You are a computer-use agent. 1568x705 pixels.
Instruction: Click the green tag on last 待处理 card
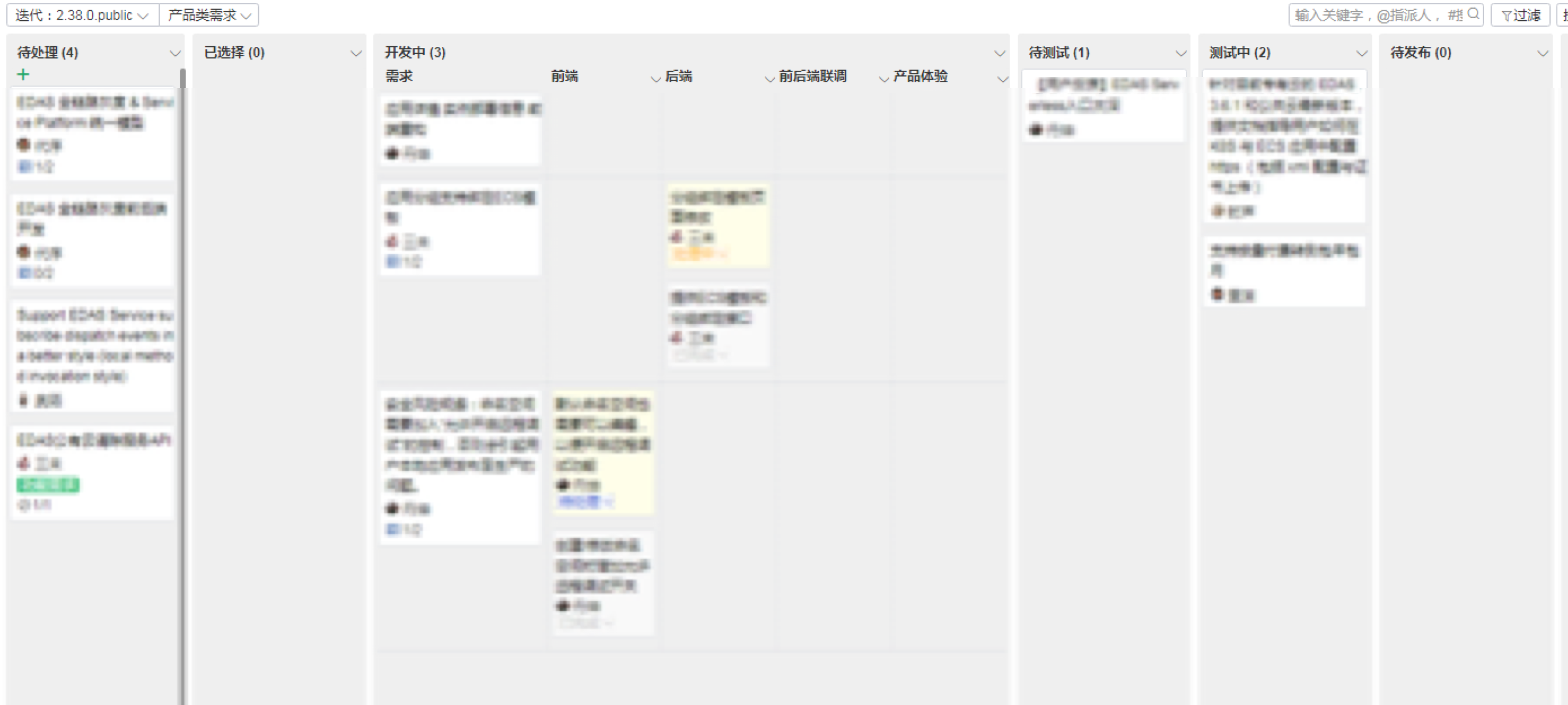click(47, 485)
